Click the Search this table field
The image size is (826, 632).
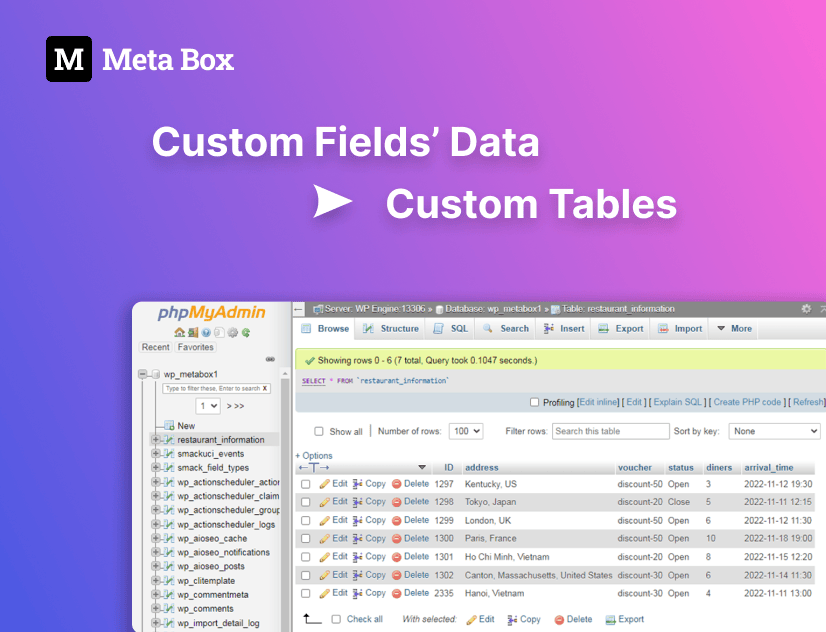pos(608,431)
